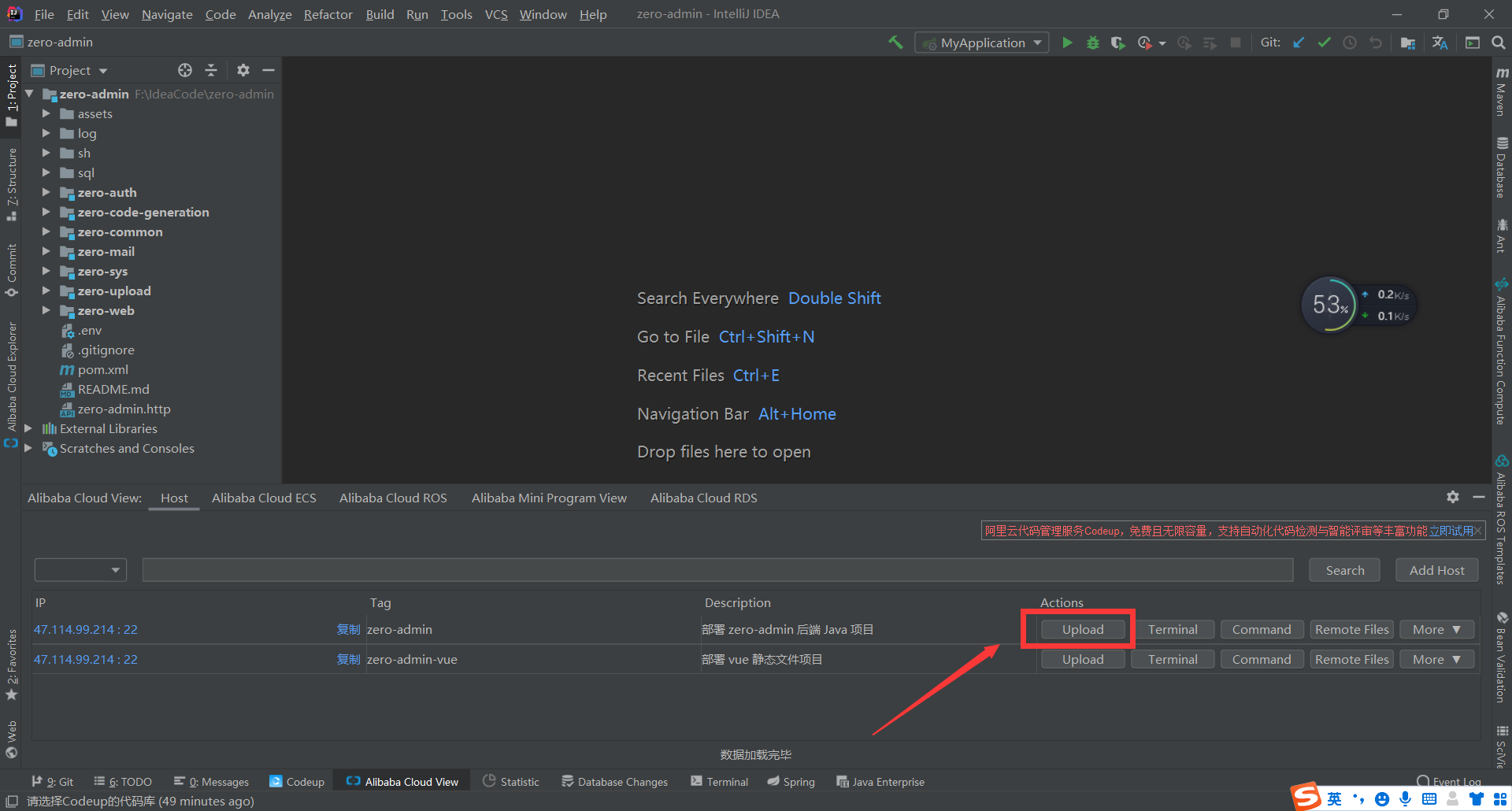Expand the assets folder
1512x811 pixels.
point(46,113)
